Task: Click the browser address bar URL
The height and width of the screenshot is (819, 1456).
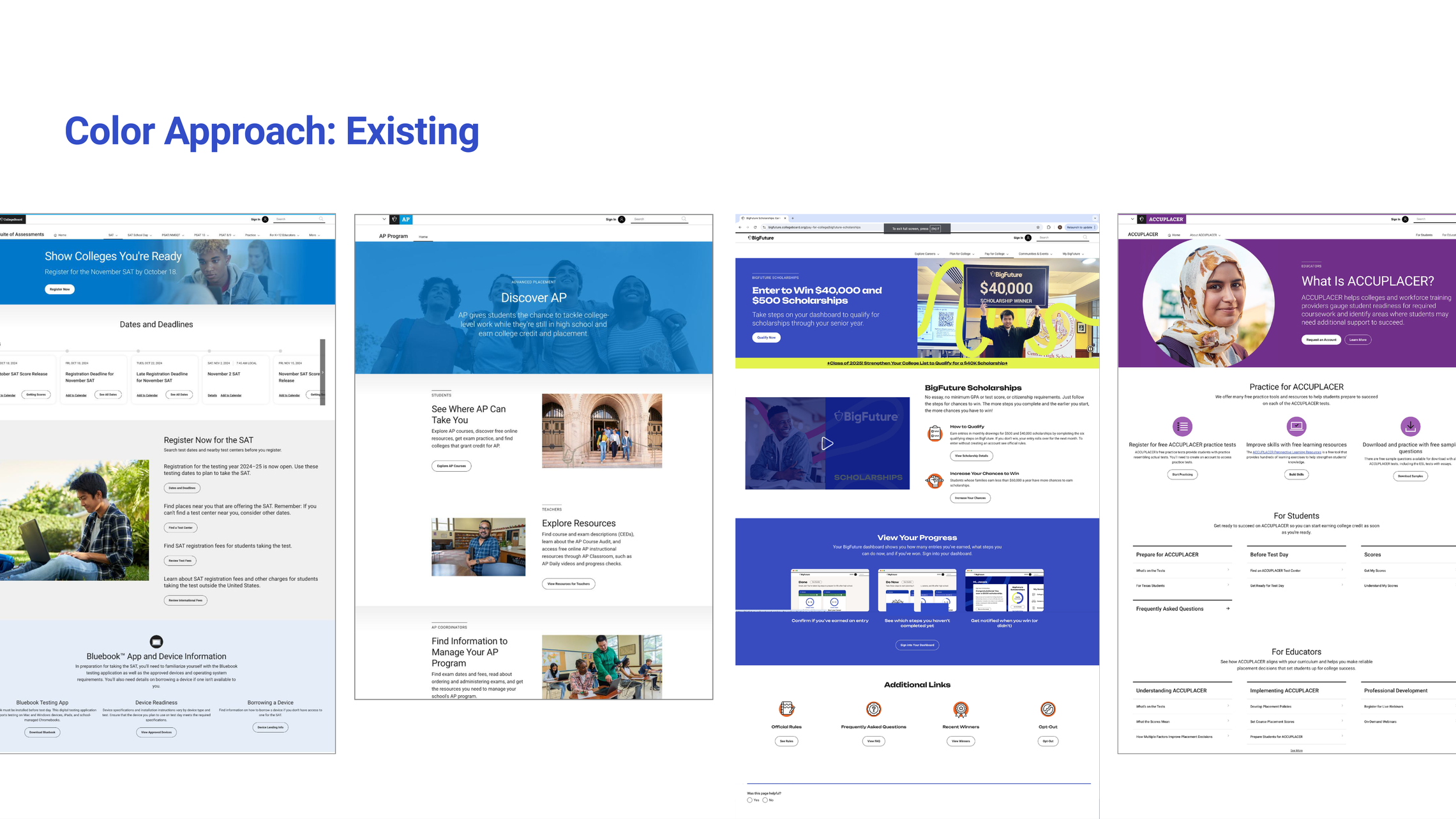Action: (814, 227)
